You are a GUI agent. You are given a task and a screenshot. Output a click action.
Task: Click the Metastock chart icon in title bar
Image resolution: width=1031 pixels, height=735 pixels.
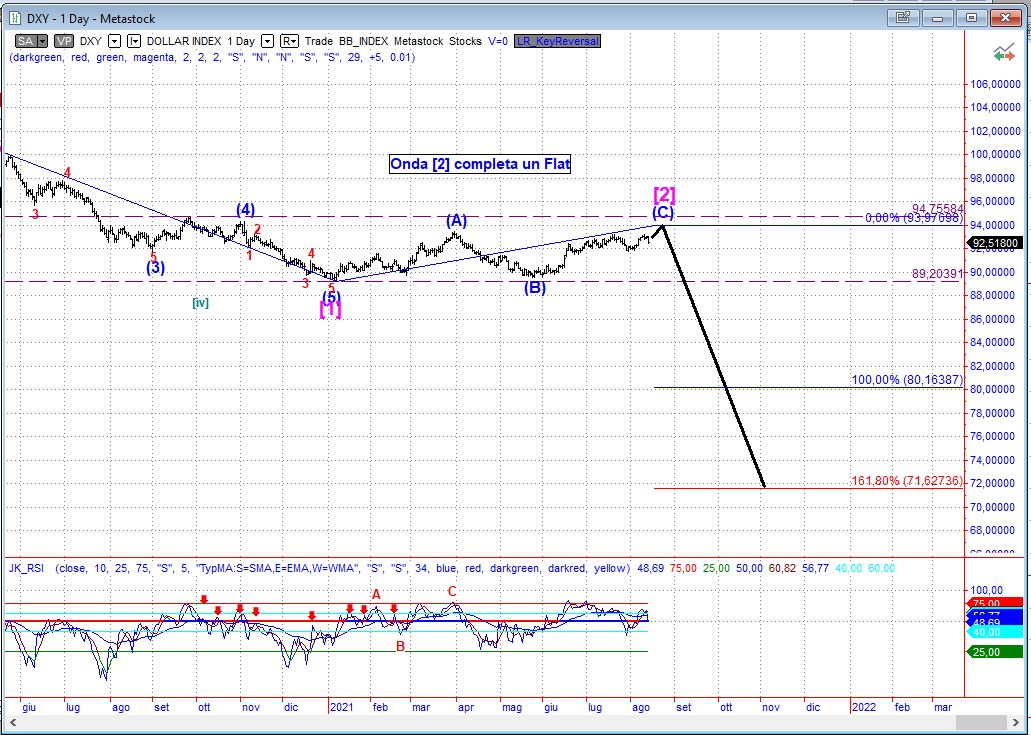point(12,18)
